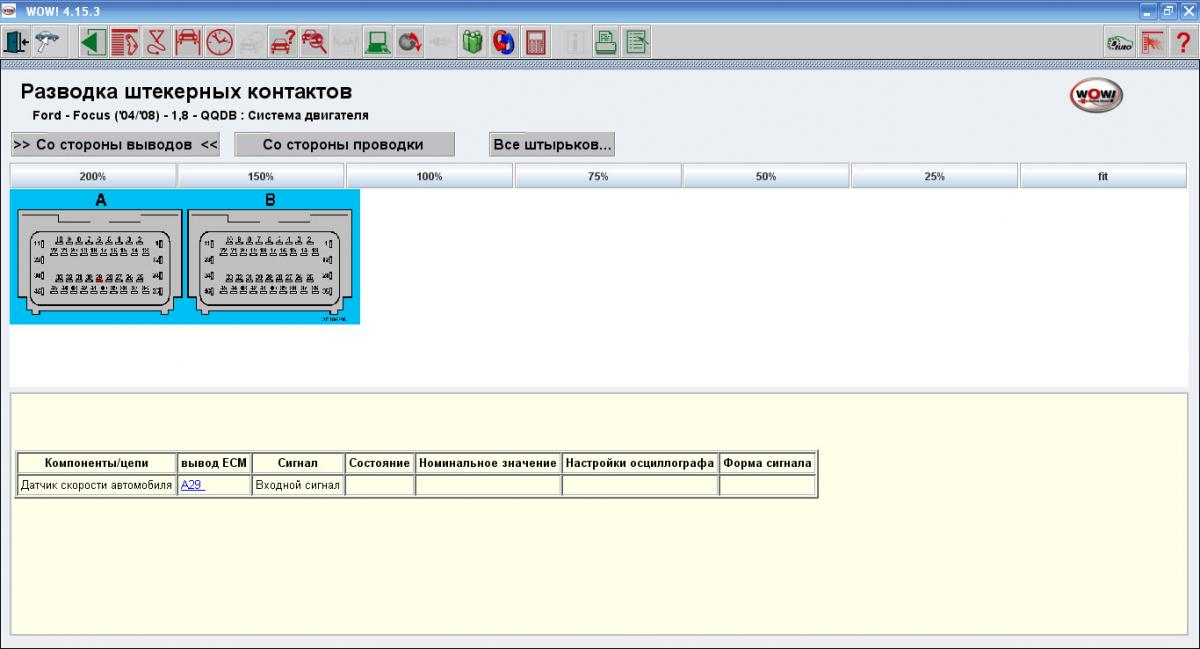Click the Euro car emissions icon
The height and width of the screenshot is (649, 1200).
[1120, 42]
